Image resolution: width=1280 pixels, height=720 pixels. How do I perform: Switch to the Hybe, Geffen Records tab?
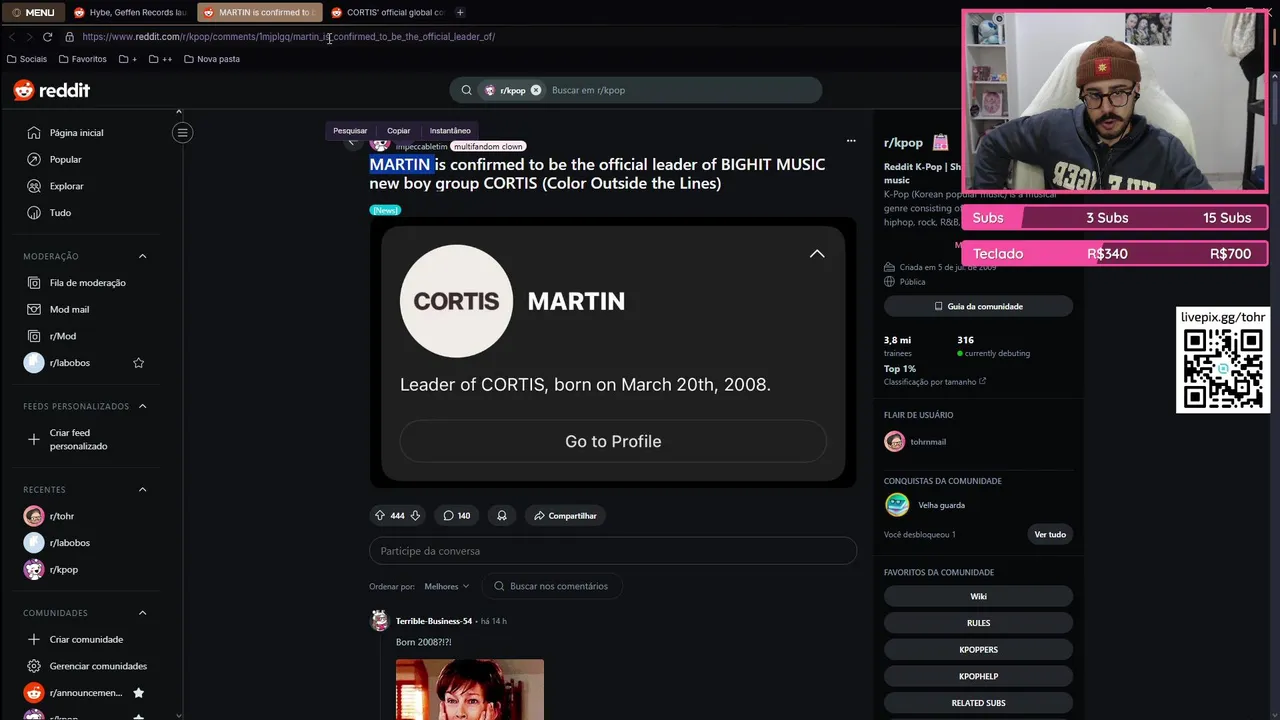(x=130, y=12)
